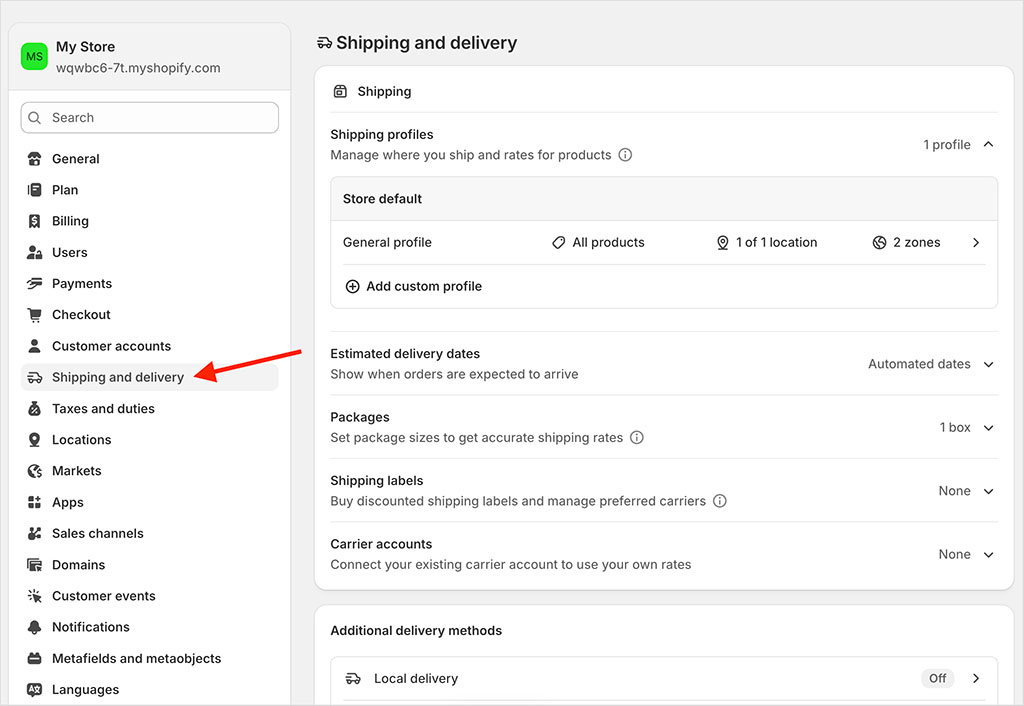
Task: Click the Metafields and metaobjects icon
Action: 35,658
